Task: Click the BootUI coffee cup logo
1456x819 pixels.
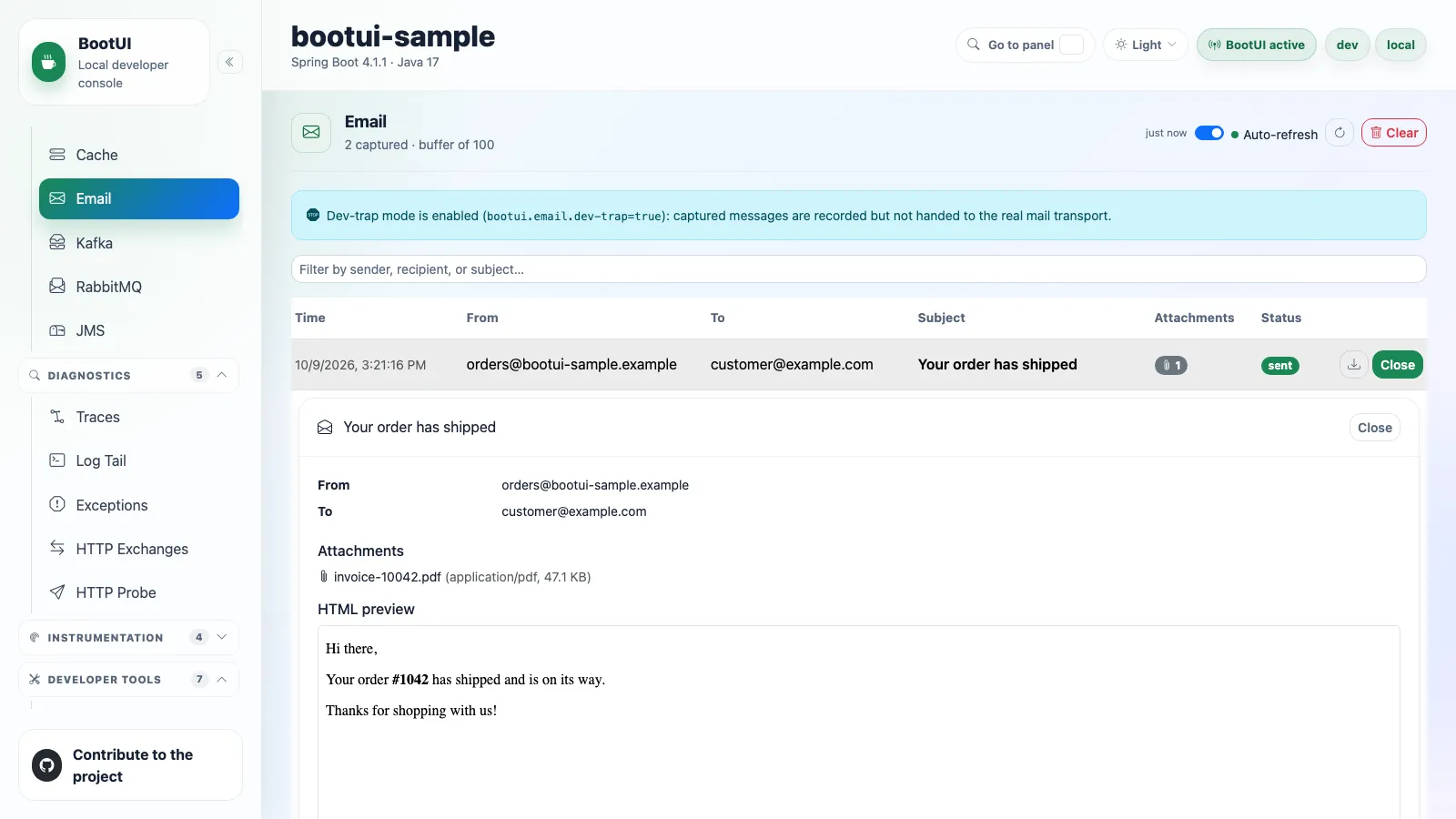Action: coord(48,62)
